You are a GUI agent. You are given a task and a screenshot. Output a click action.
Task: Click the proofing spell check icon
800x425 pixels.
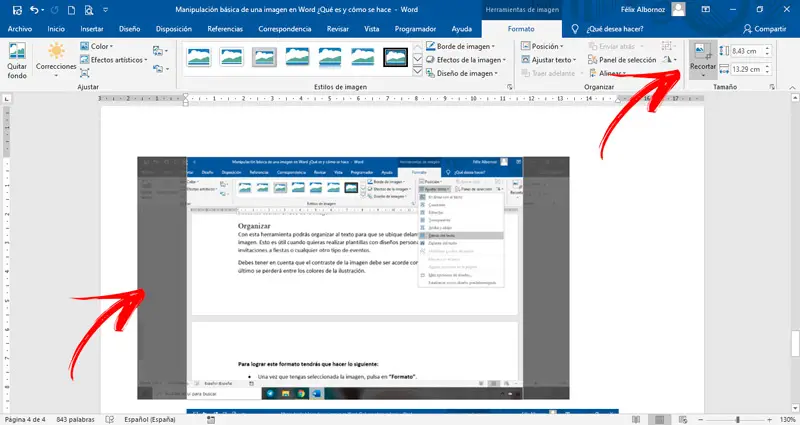(109, 419)
